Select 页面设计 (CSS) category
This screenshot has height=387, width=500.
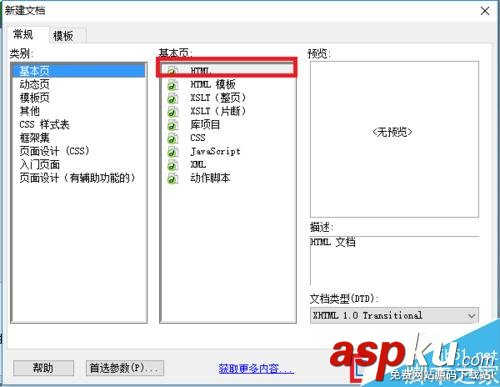[54, 151]
